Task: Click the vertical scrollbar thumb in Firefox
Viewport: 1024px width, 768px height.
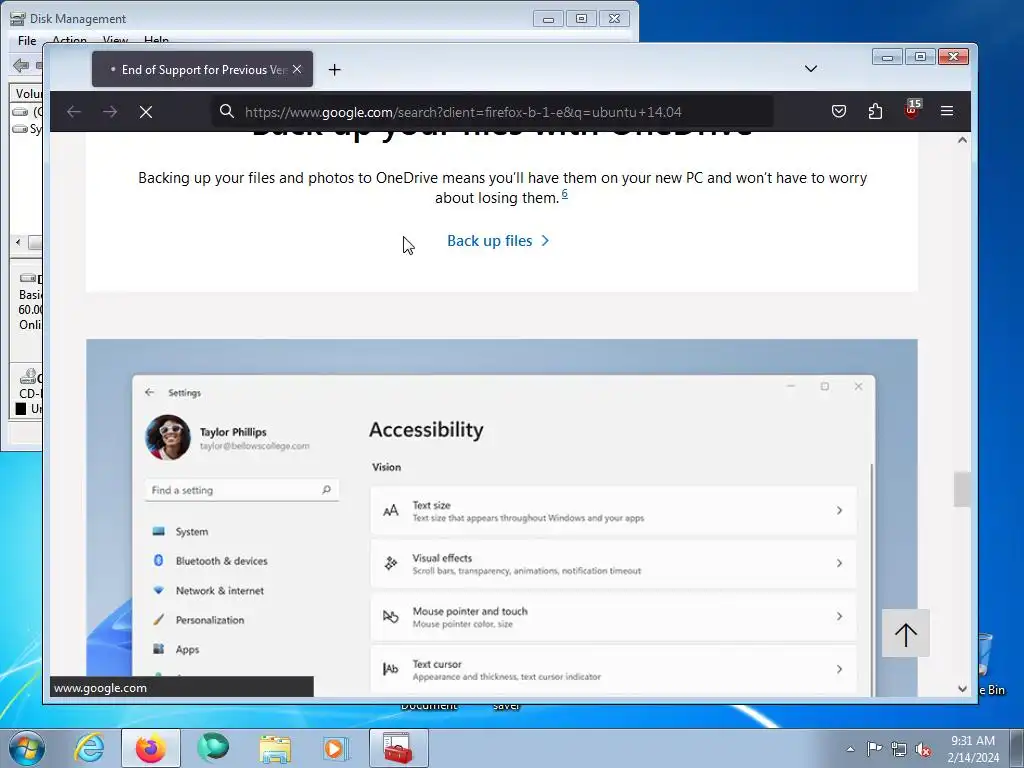Action: point(962,489)
